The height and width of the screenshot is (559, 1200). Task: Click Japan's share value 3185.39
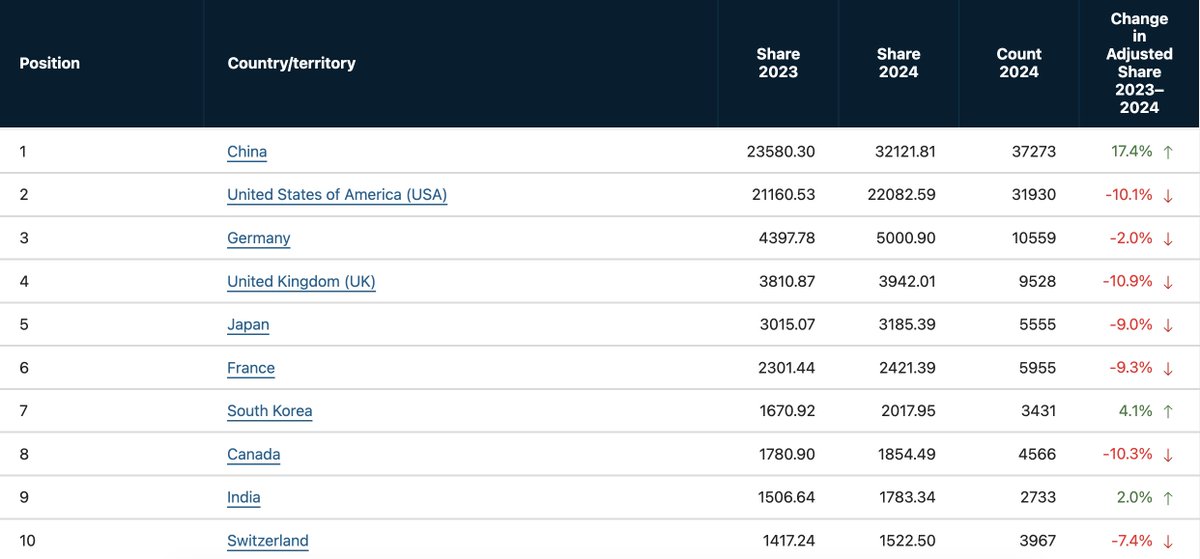tap(906, 325)
